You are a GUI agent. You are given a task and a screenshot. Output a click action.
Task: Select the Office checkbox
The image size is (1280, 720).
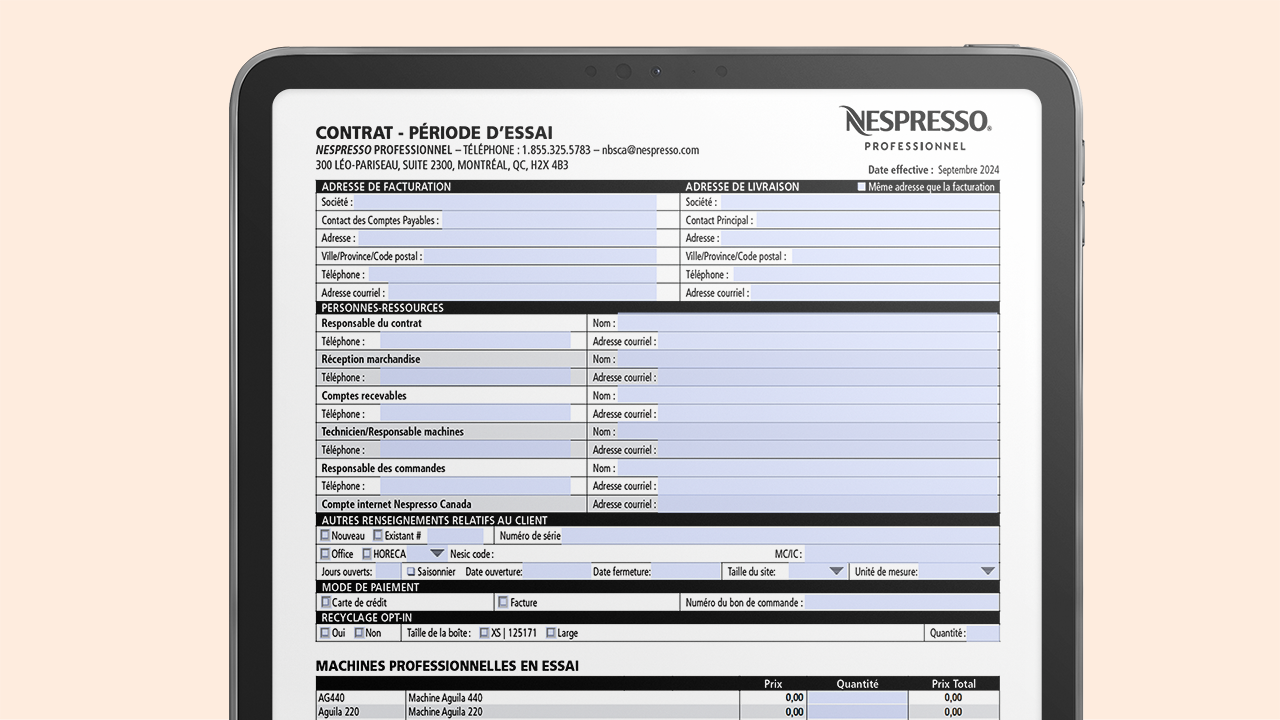pos(325,553)
